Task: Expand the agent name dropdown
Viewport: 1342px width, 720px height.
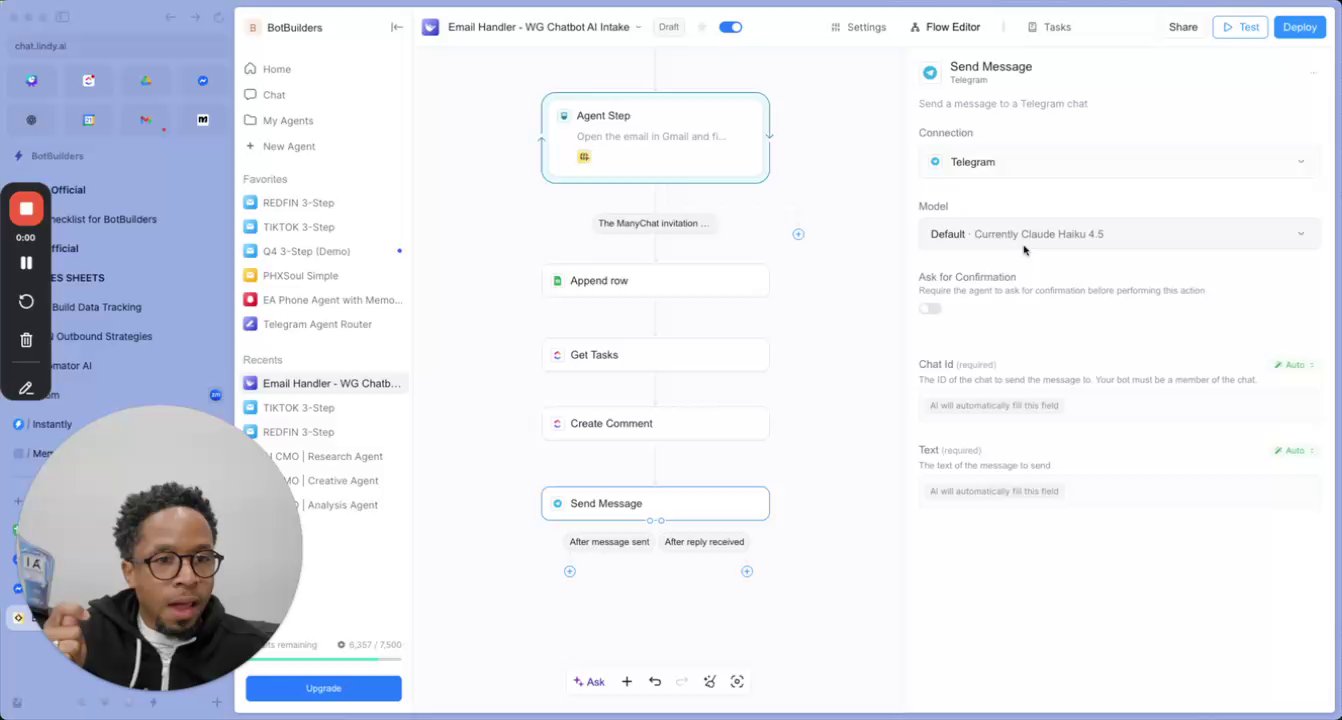Action: [x=638, y=27]
